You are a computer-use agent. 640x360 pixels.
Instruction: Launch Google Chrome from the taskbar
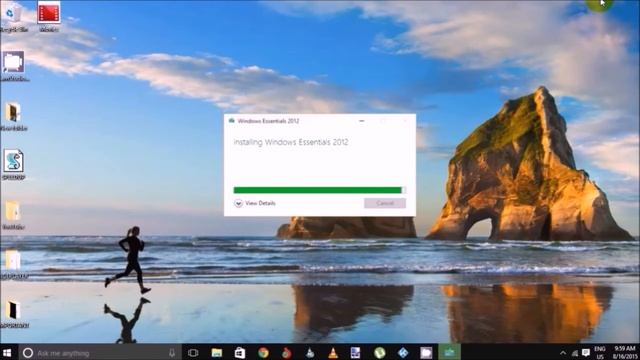(263, 353)
